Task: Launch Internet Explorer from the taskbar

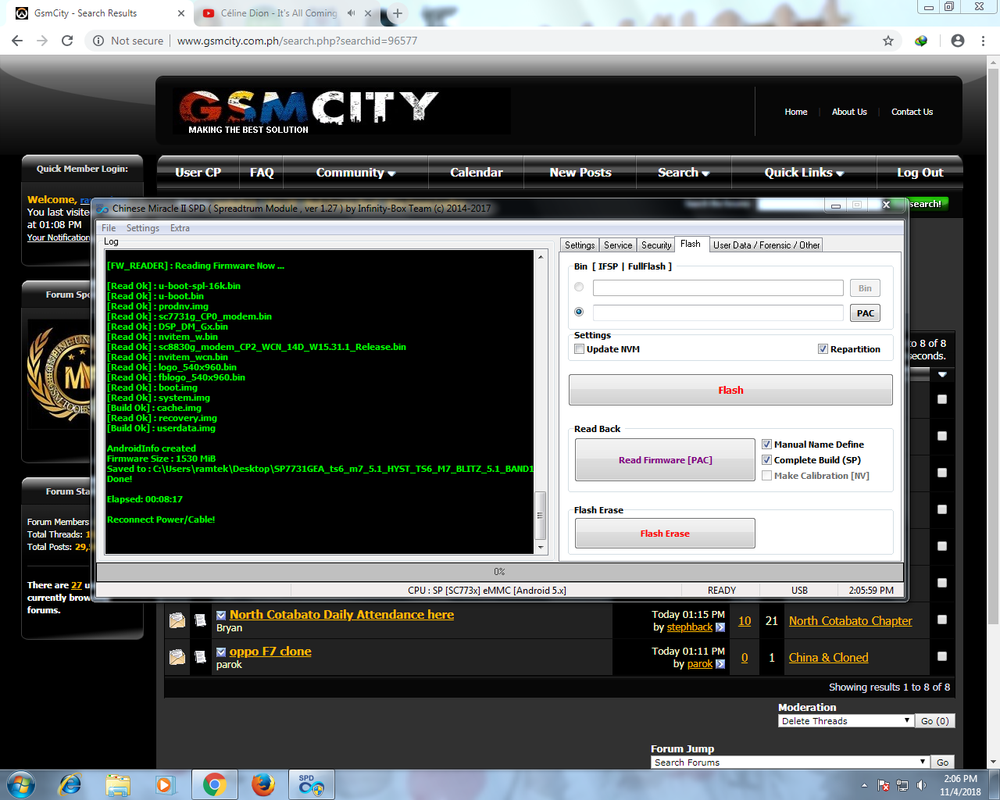Action: [x=70, y=784]
